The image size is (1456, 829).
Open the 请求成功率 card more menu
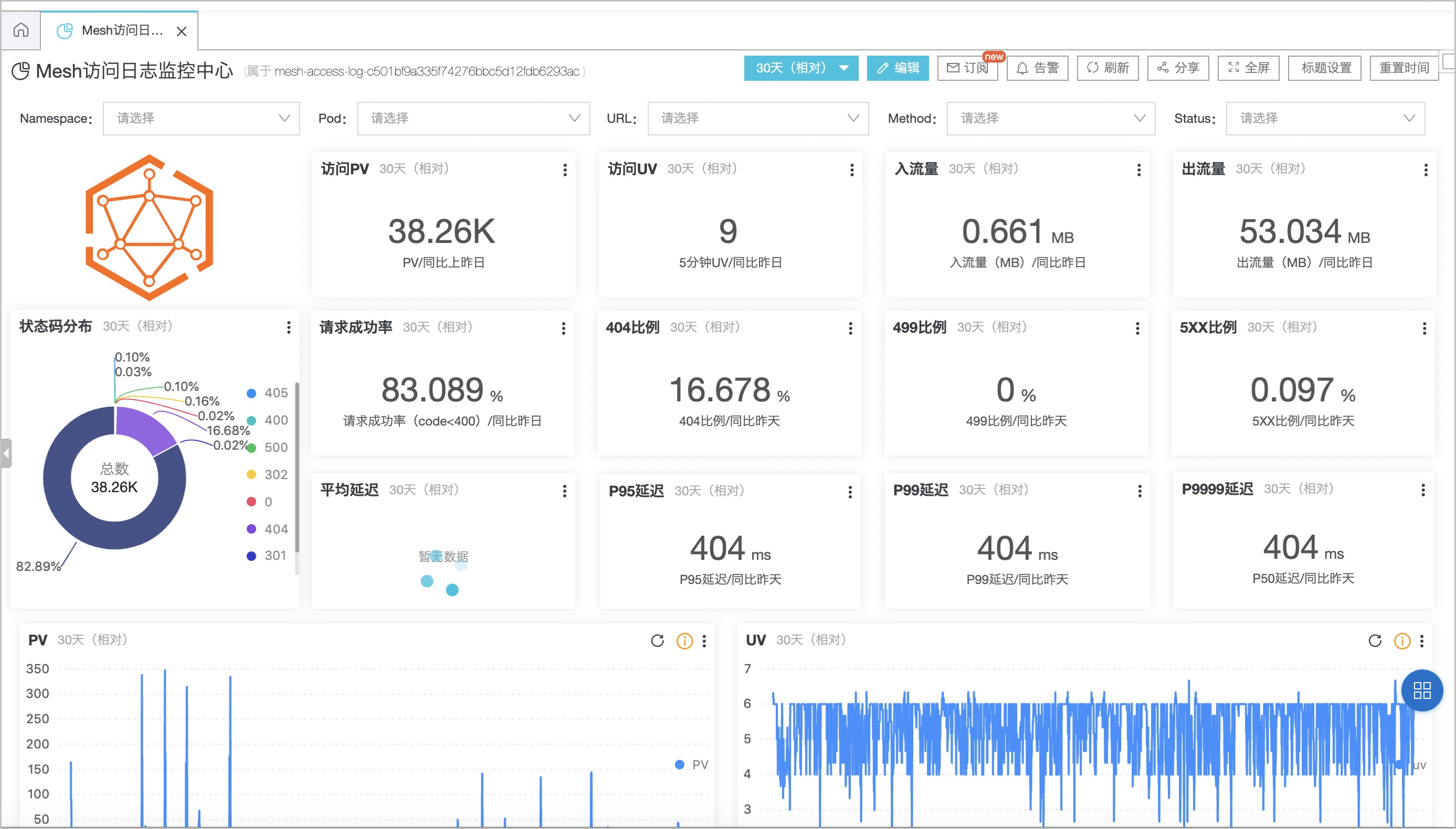pyautogui.click(x=564, y=328)
